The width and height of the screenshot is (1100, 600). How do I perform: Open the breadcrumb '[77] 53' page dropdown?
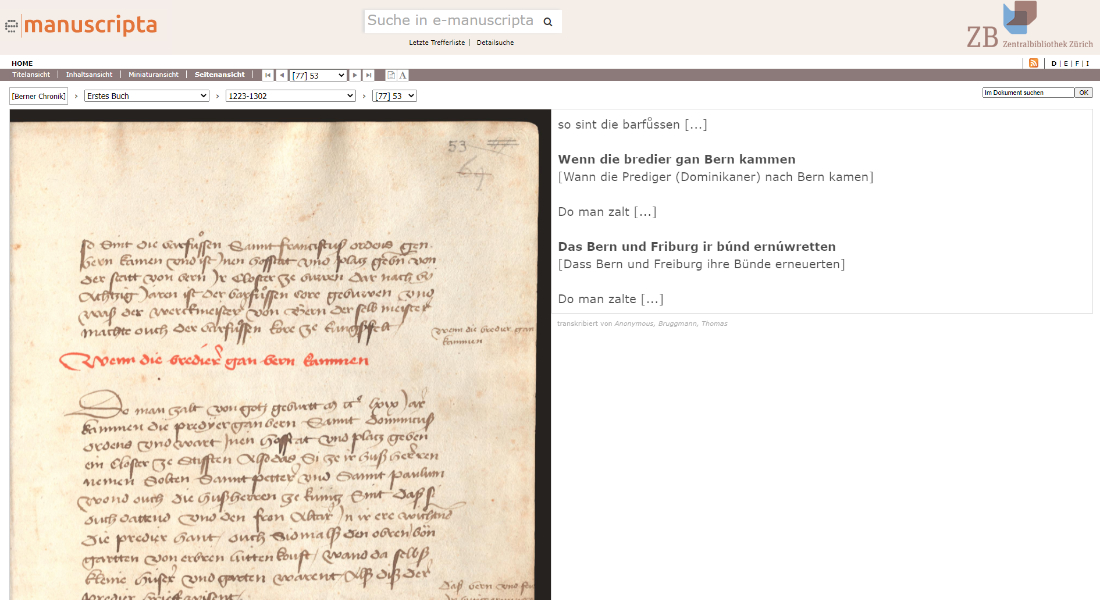(394, 95)
